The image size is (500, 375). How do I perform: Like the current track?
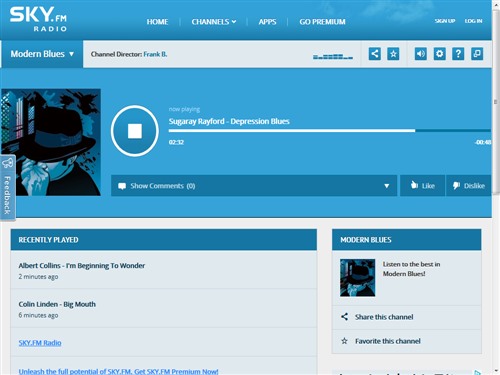point(422,186)
